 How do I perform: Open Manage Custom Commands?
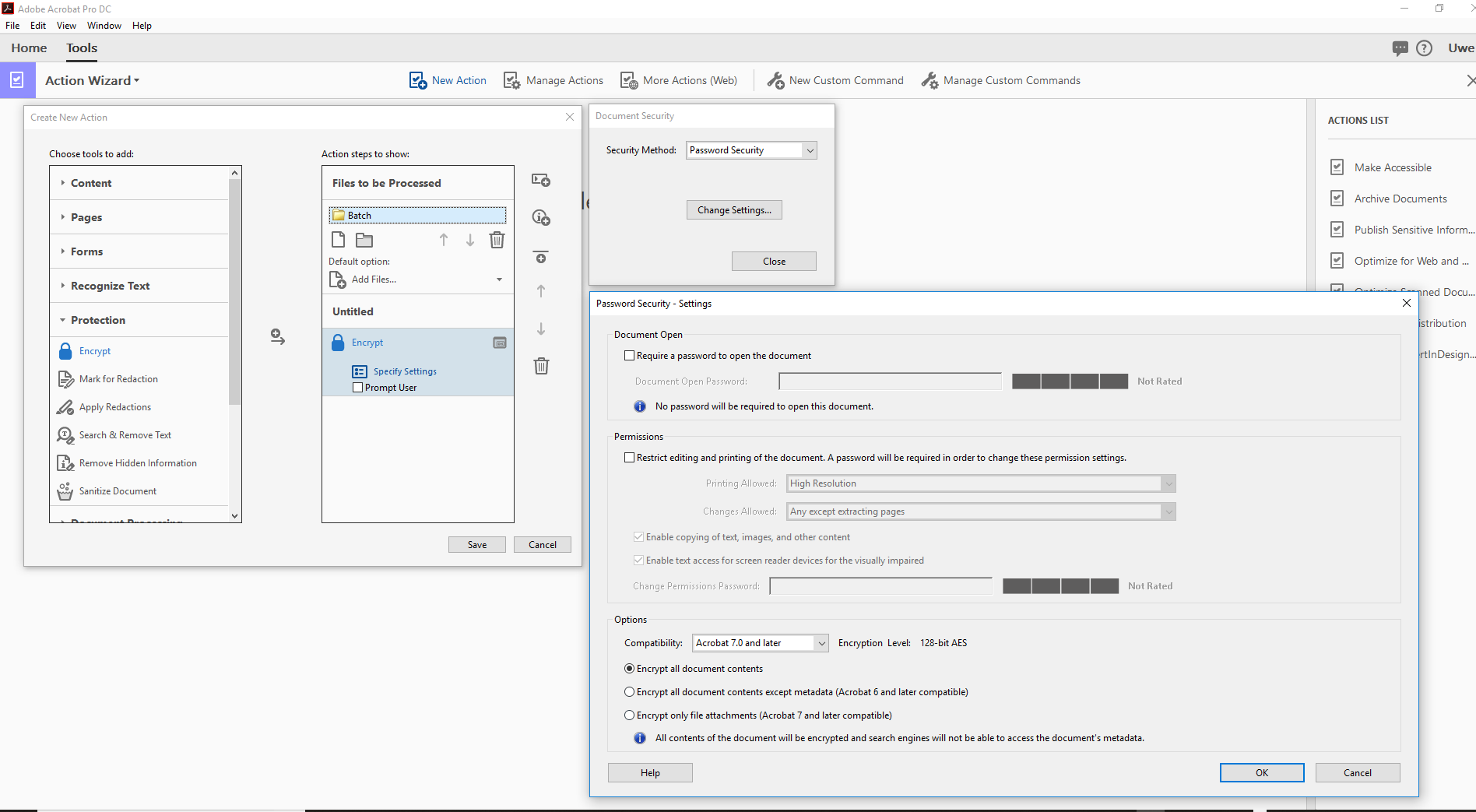point(1001,80)
